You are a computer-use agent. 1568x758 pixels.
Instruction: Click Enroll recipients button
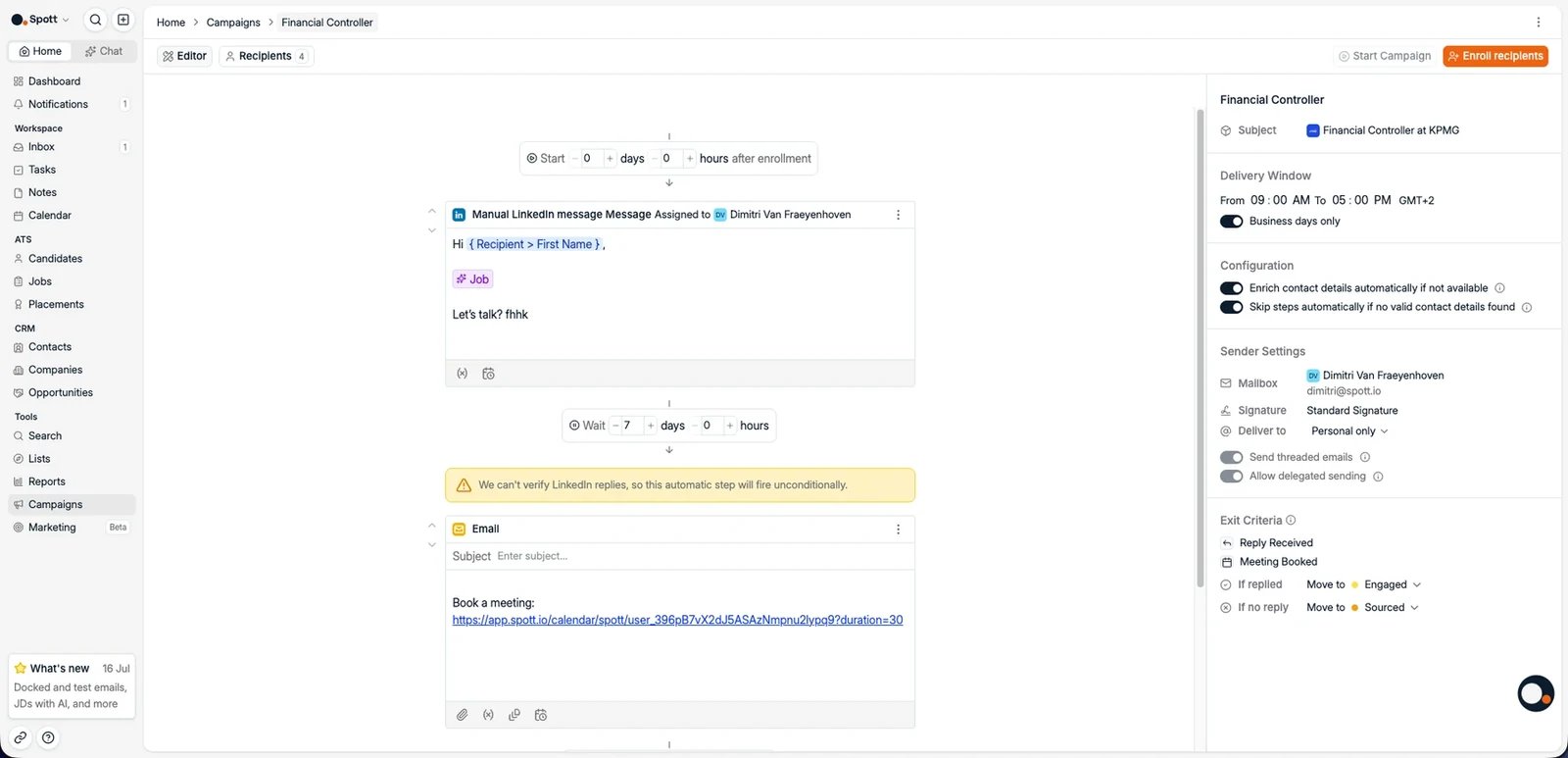pyautogui.click(x=1495, y=56)
